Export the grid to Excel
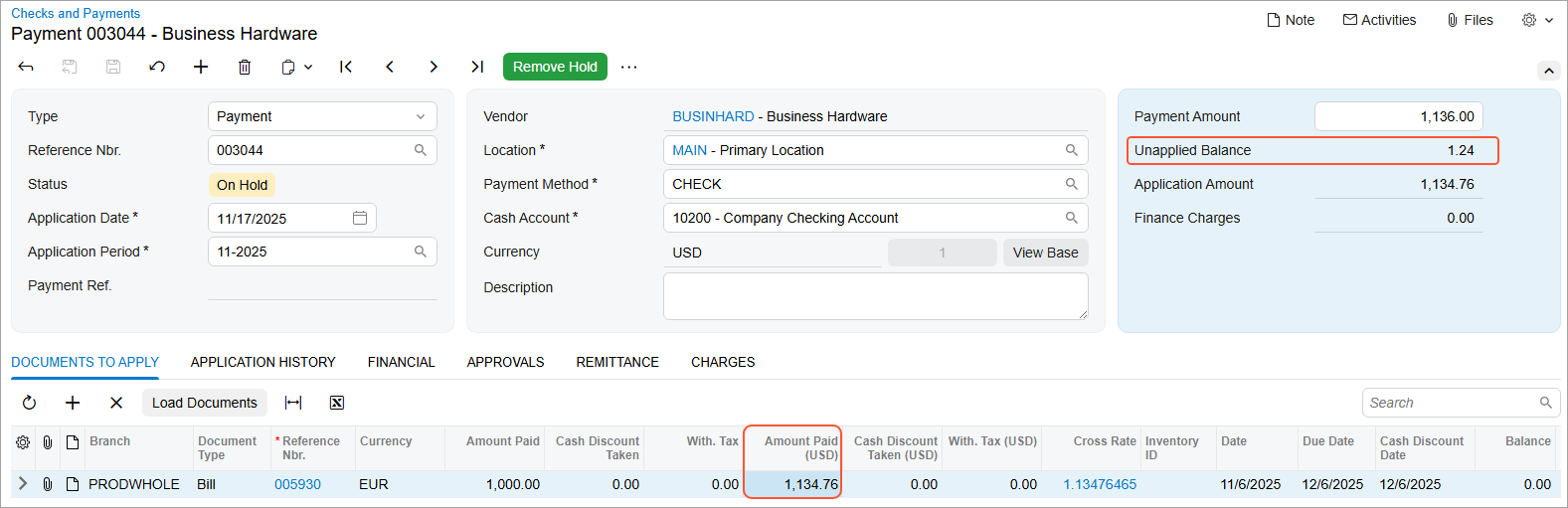 tap(337, 403)
